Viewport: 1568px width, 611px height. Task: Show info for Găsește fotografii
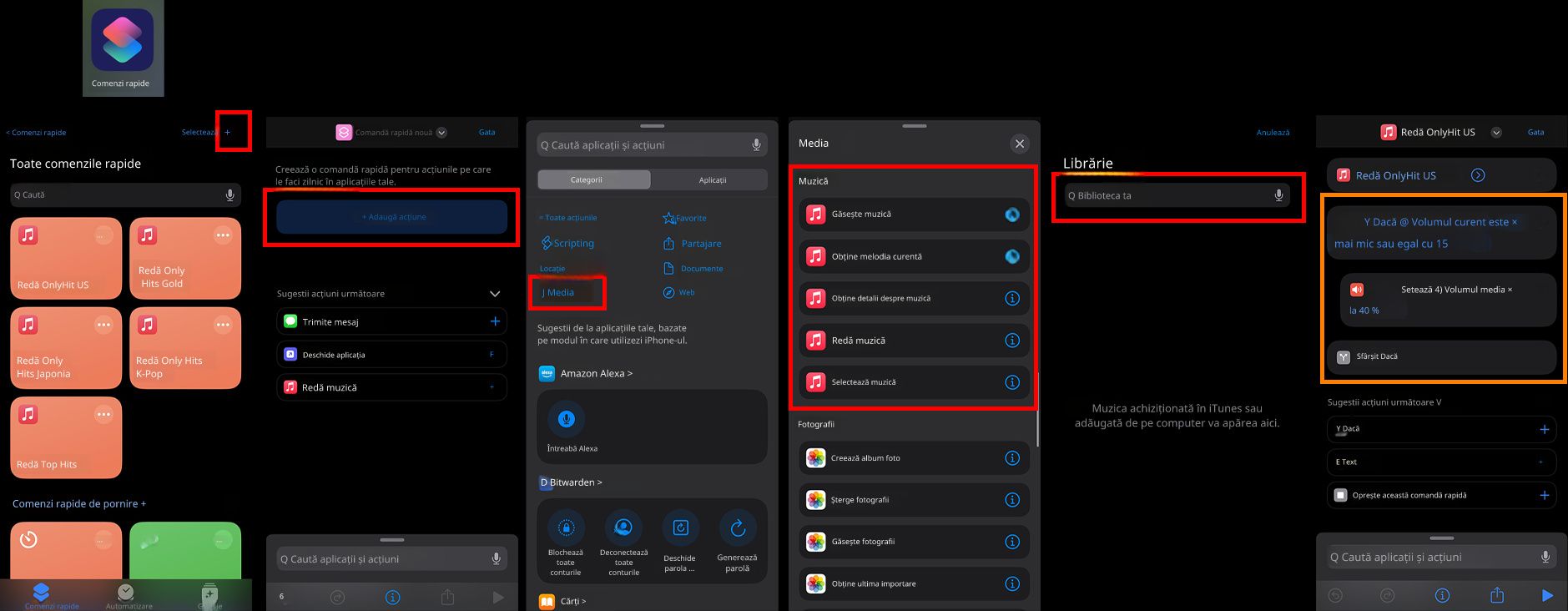[1012, 542]
